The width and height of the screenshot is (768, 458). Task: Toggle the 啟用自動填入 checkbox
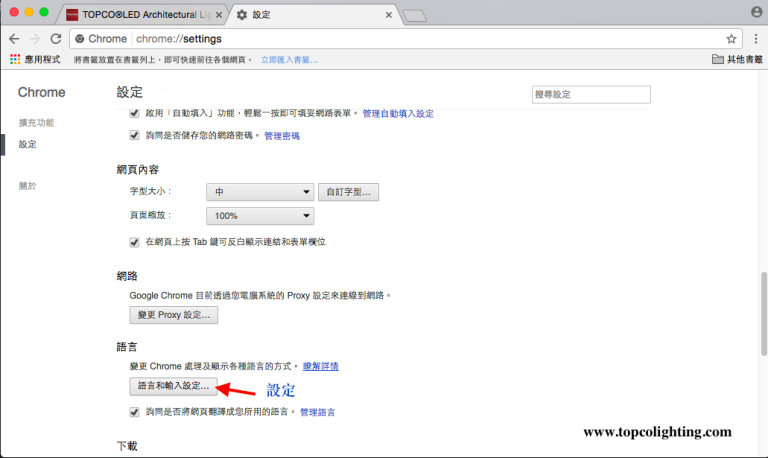[134, 113]
